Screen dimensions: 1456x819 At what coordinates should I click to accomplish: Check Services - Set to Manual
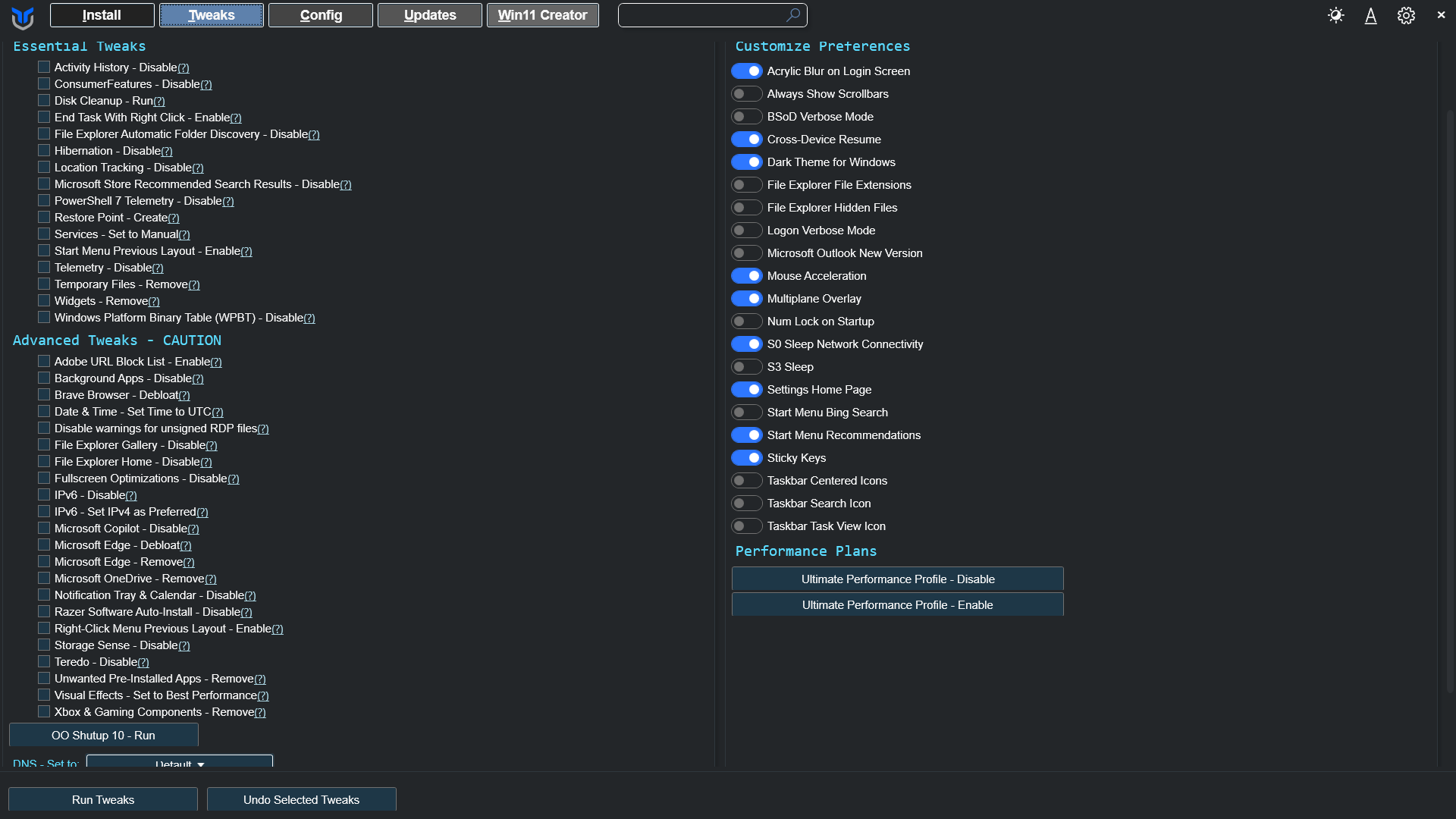(44, 234)
